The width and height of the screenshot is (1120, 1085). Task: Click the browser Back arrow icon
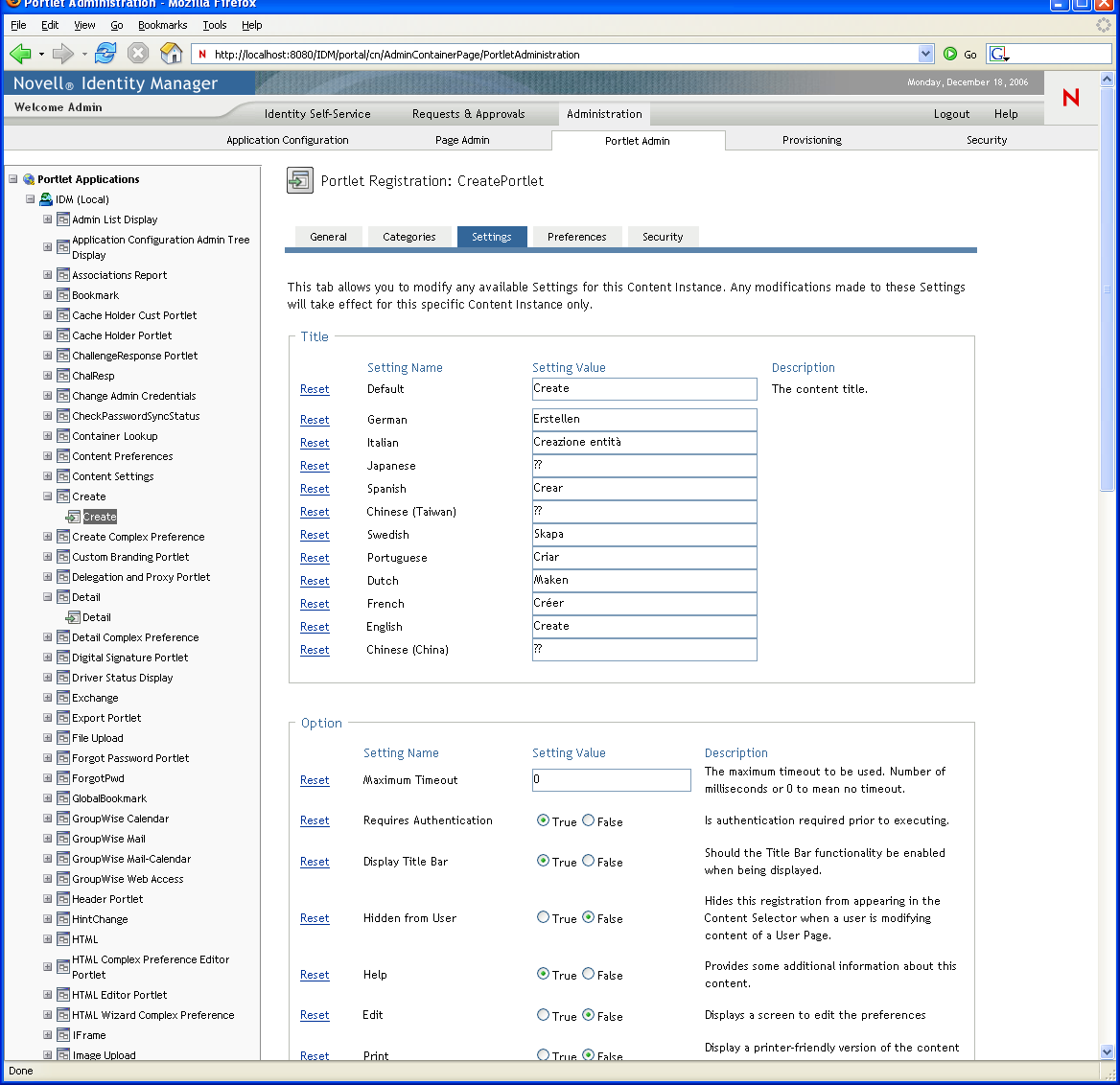pos(21,54)
